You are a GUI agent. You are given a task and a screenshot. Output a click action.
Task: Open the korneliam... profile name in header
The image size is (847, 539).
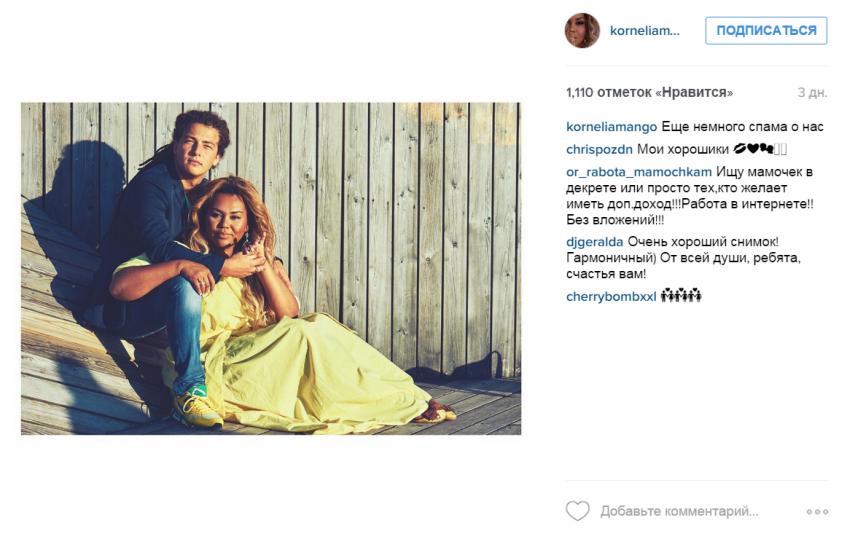tap(644, 31)
